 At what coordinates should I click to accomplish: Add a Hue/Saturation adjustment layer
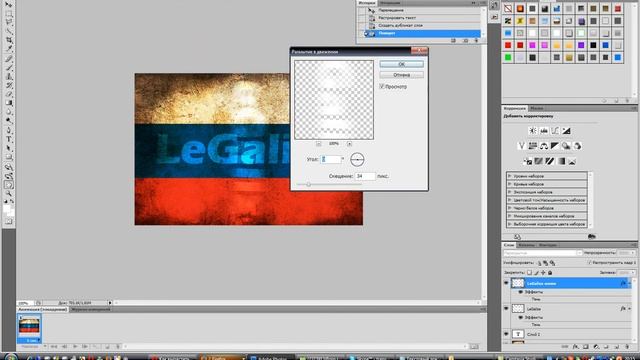click(533, 146)
